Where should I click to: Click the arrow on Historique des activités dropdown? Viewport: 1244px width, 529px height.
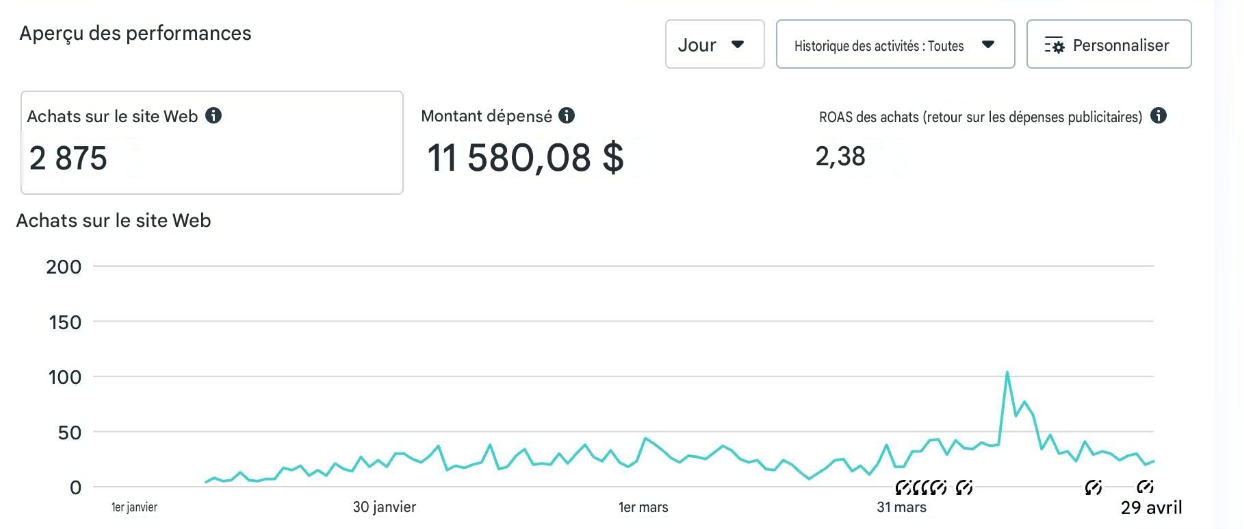click(988, 45)
